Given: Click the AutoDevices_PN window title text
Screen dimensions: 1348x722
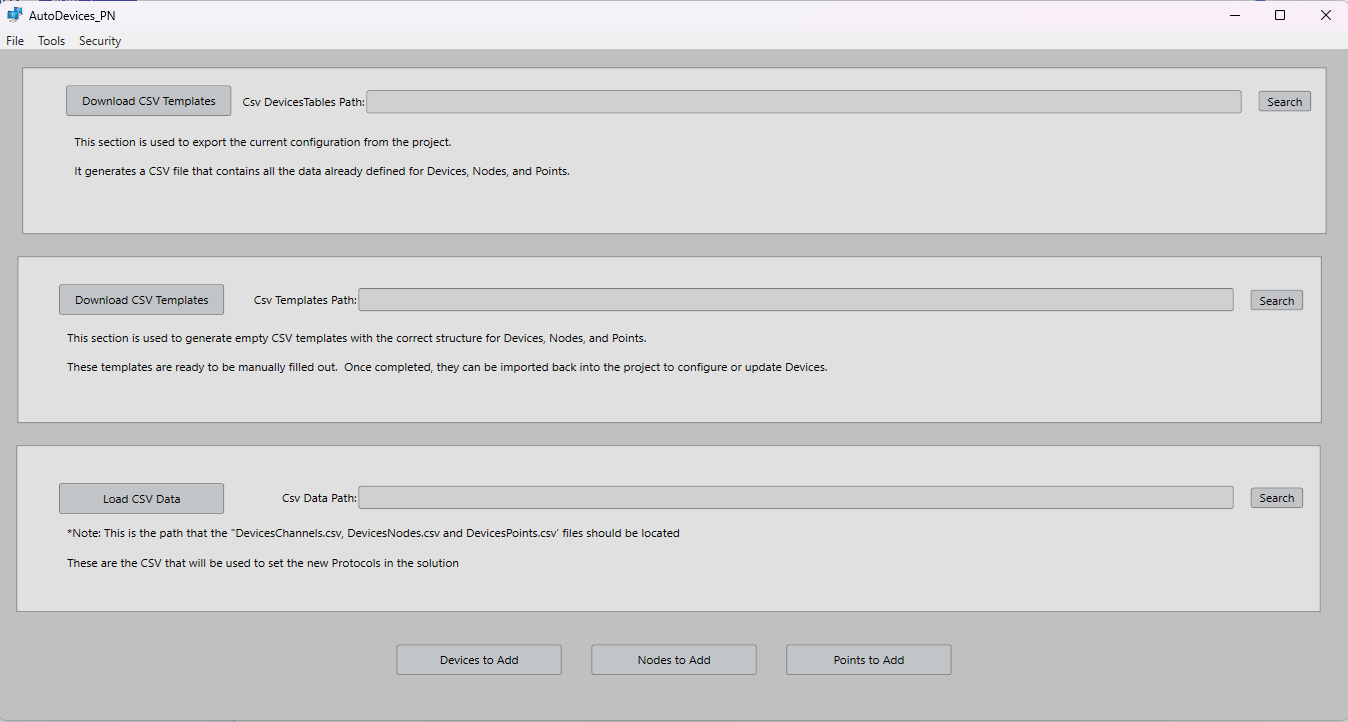Looking at the screenshot, I should pos(65,16).
